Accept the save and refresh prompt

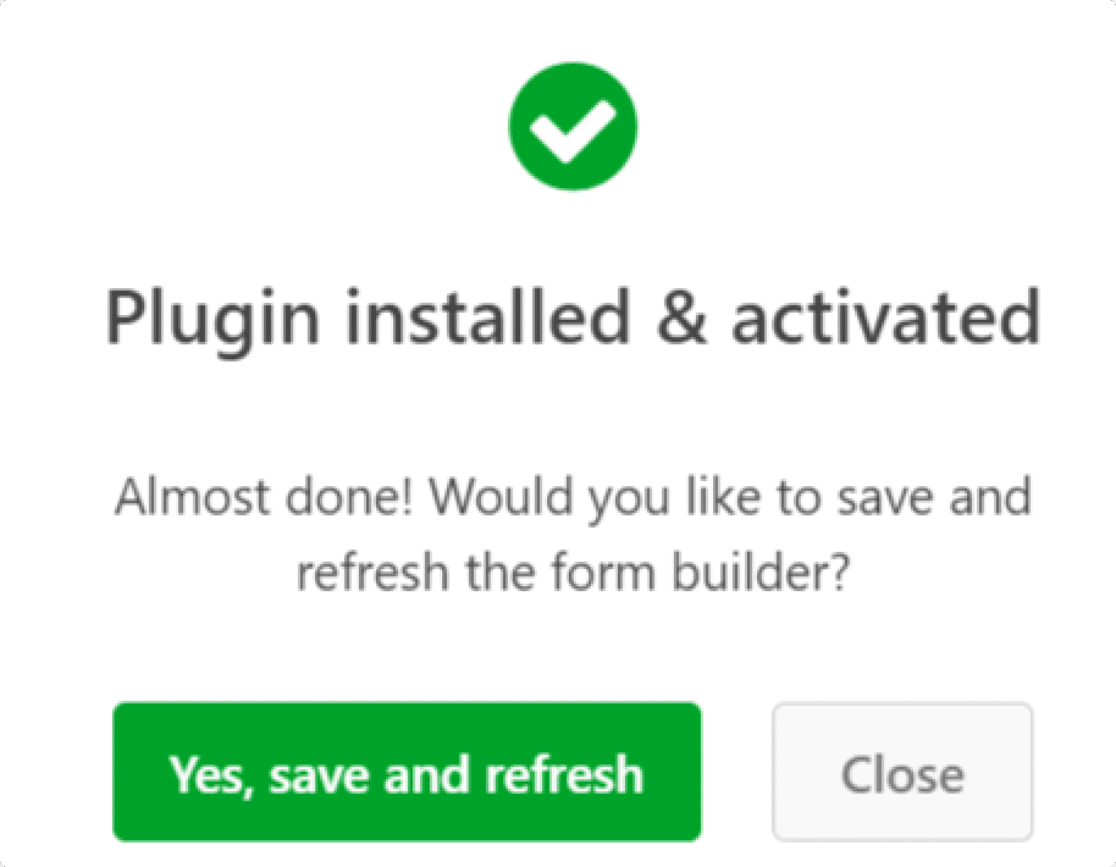[x=406, y=772]
